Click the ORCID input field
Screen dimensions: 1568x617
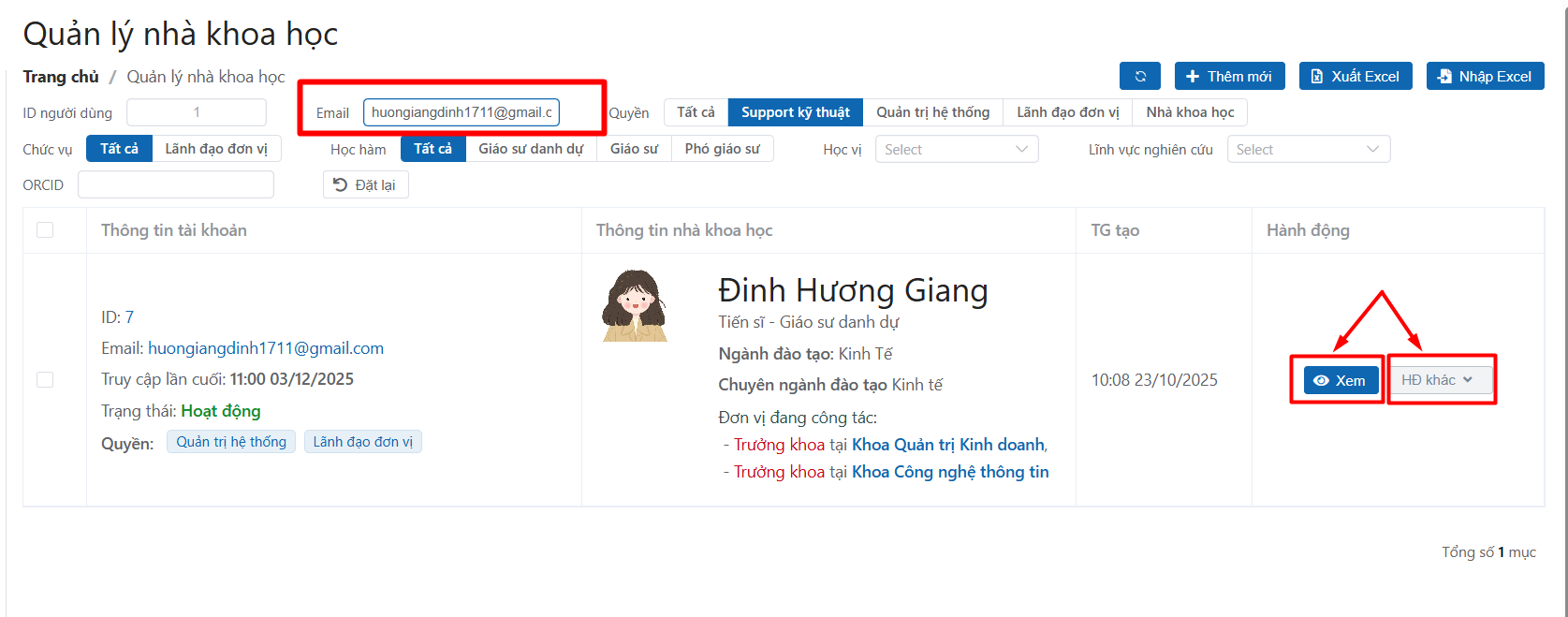pos(176,185)
